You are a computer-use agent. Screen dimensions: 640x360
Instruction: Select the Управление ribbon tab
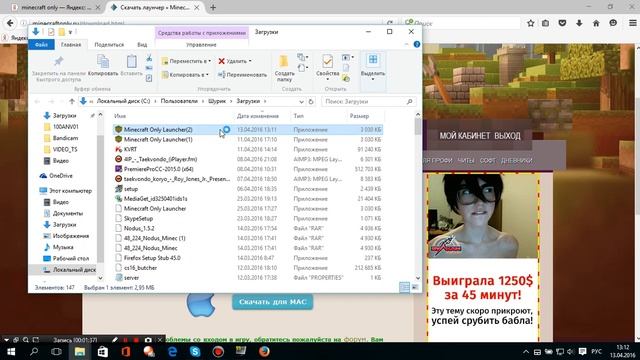tap(201, 44)
